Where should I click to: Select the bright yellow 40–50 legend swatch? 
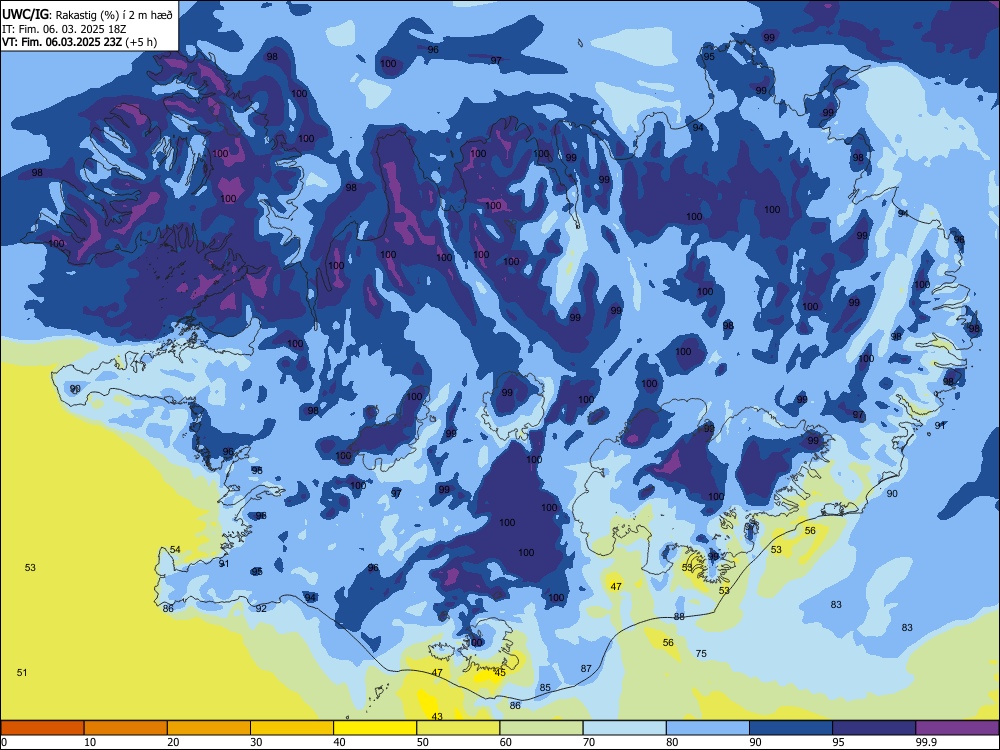375,728
